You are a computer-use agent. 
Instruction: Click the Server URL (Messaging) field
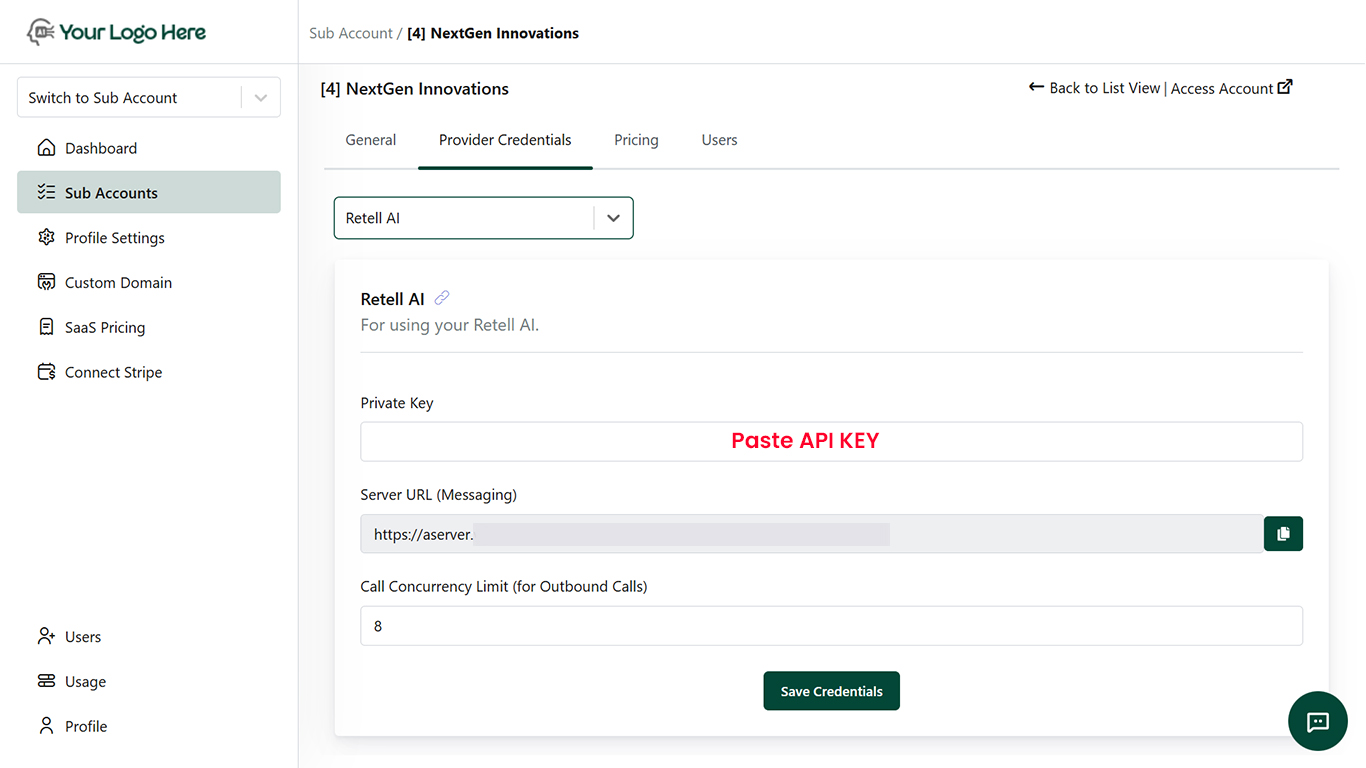811,534
